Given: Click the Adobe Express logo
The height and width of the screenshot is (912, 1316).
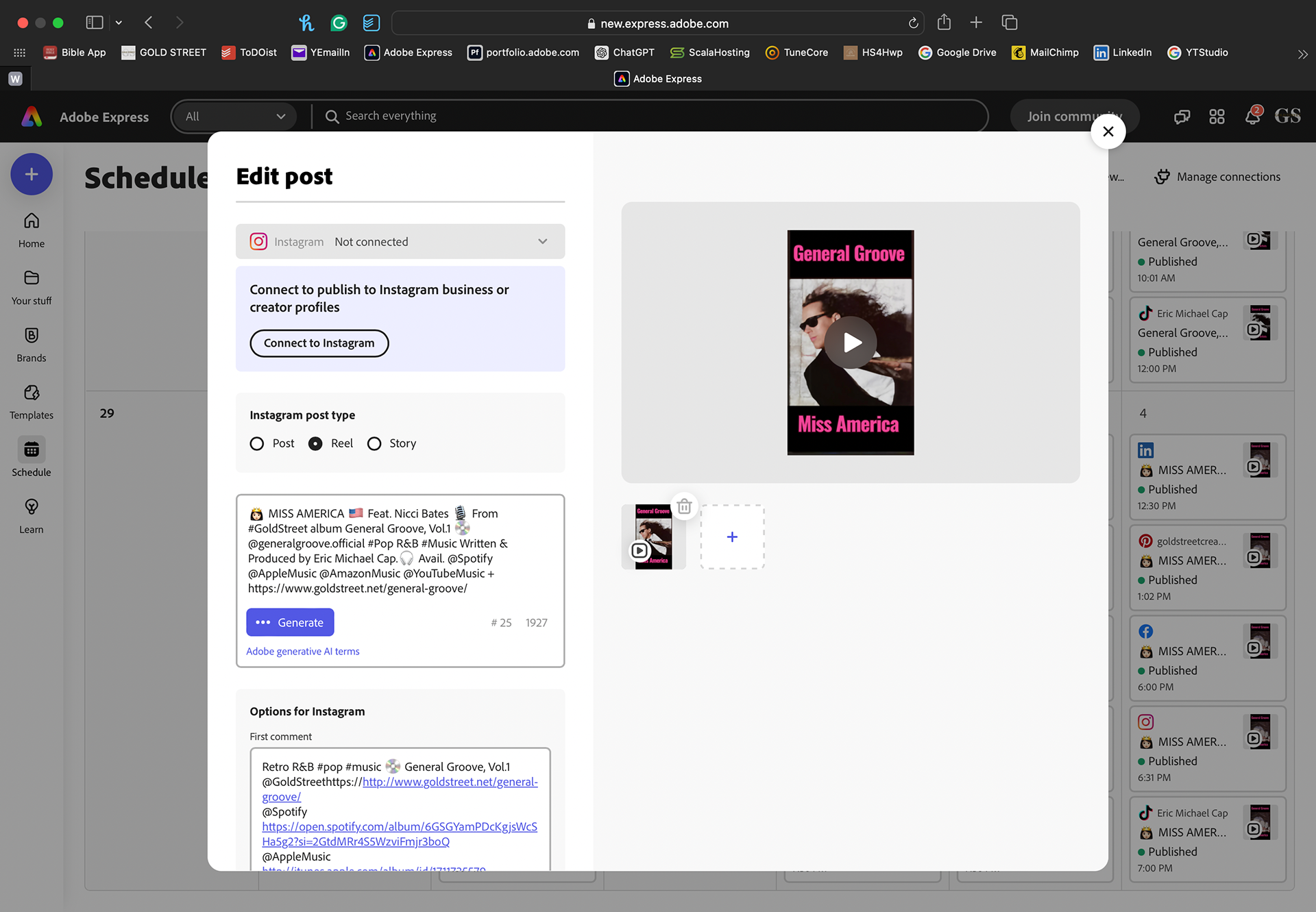Looking at the screenshot, I should pyautogui.click(x=32, y=116).
